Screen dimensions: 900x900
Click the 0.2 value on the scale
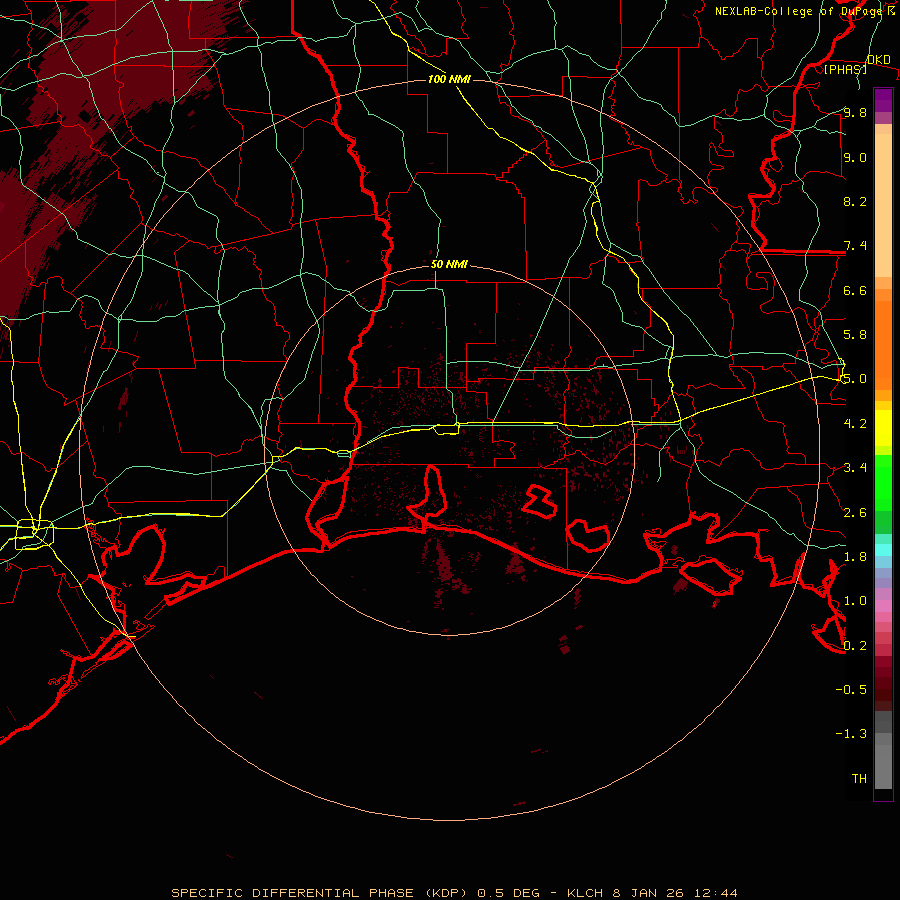(x=855, y=646)
